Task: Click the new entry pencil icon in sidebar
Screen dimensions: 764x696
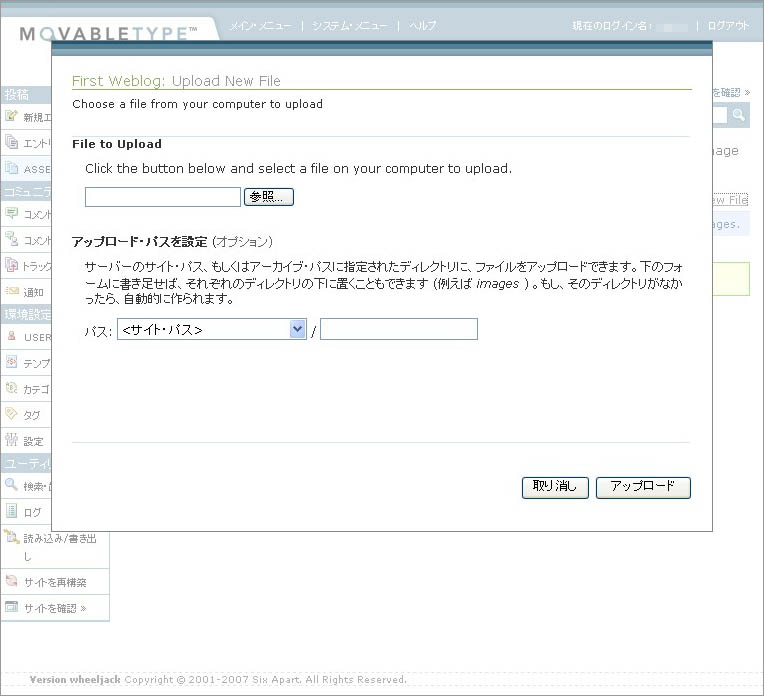Action: (12, 116)
